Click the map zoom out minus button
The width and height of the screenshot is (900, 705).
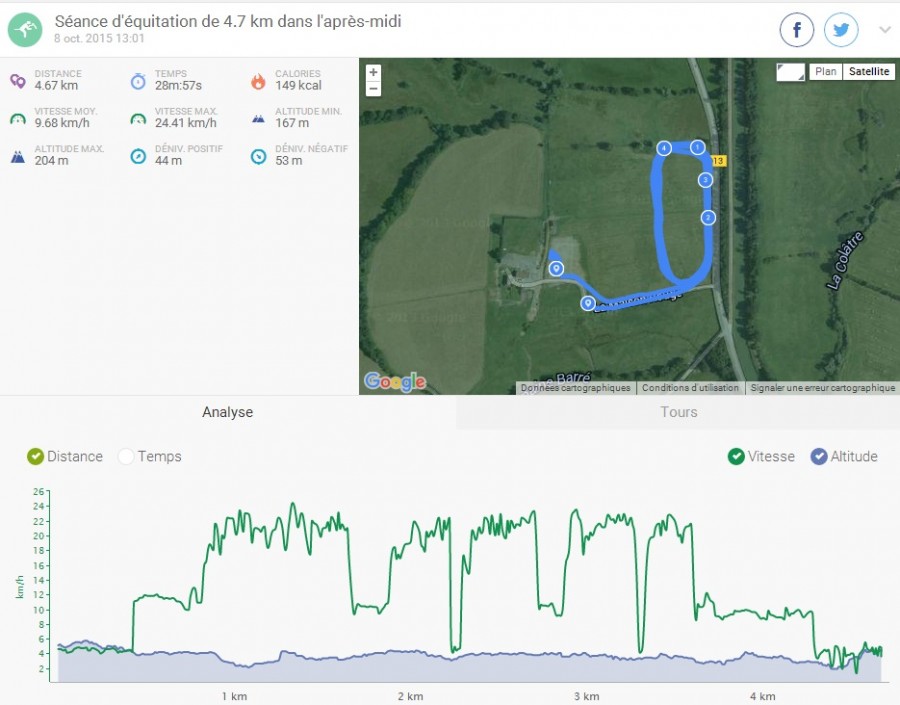(x=374, y=89)
